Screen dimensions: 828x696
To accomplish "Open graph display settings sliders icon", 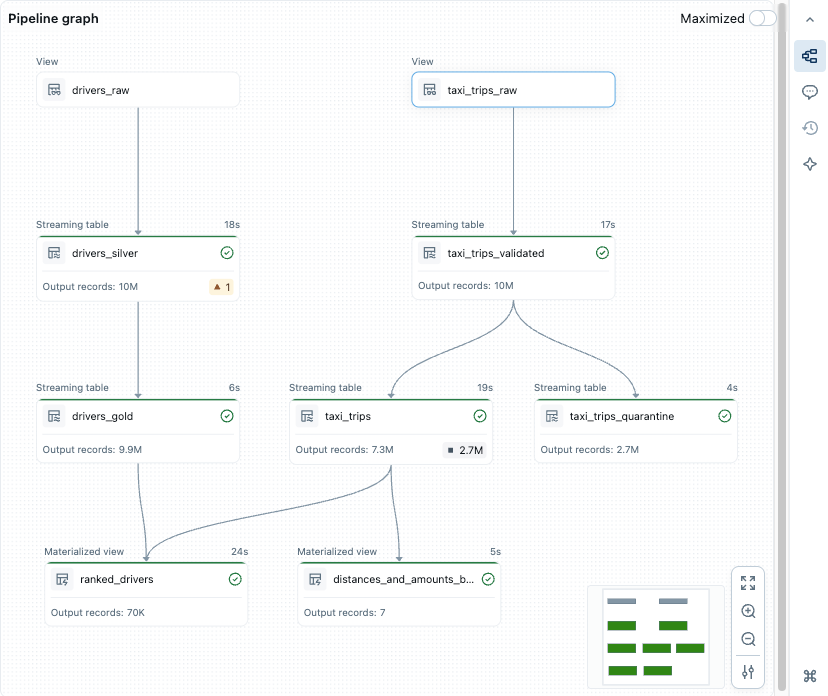I will click(748, 672).
